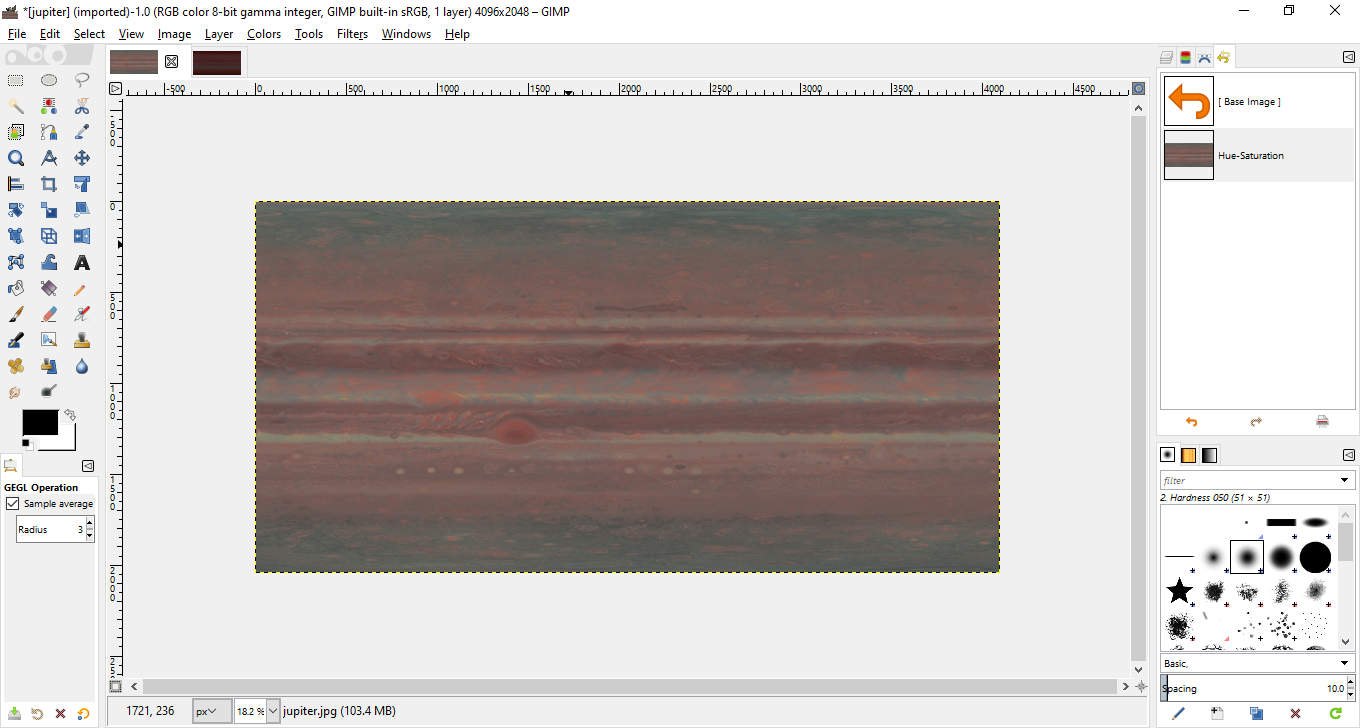Image resolution: width=1360 pixels, height=728 pixels.
Task: Activate the Crop tool
Action: [x=48, y=184]
